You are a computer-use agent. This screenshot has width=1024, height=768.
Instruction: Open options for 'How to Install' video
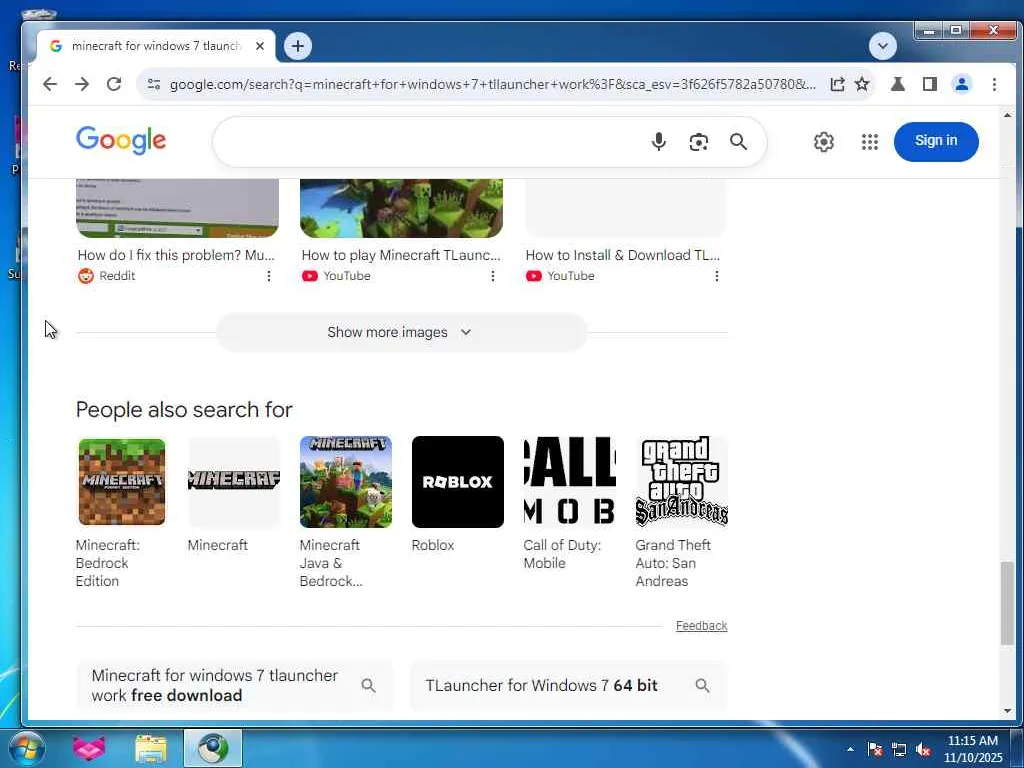[716, 276]
